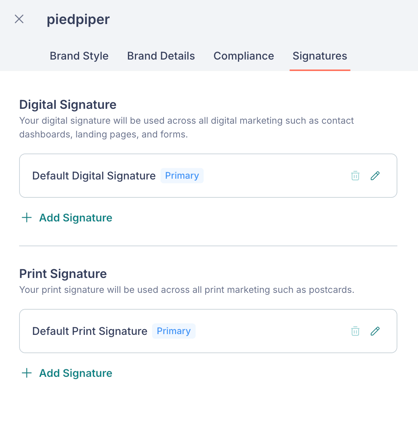The image size is (418, 433).
Task: Select the Default Print Signature card
Action: tap(208, 331)
